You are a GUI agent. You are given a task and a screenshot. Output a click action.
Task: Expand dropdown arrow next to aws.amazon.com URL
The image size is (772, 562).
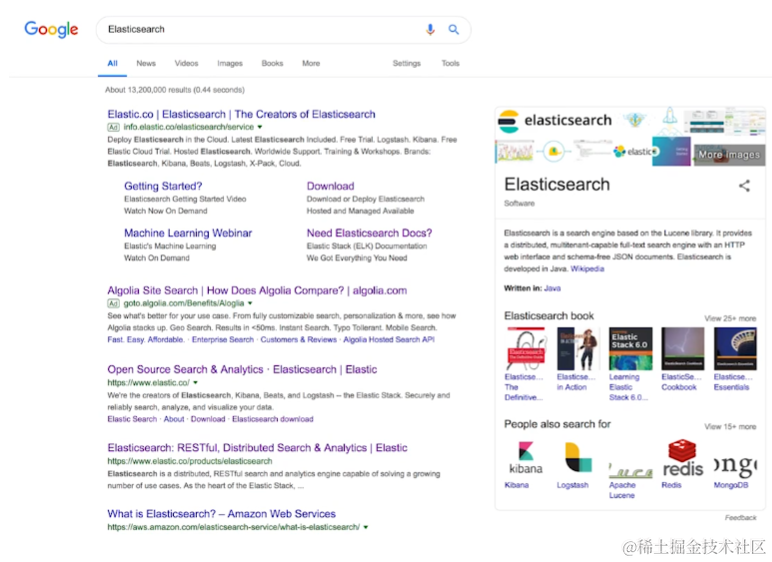pos(365,527)
